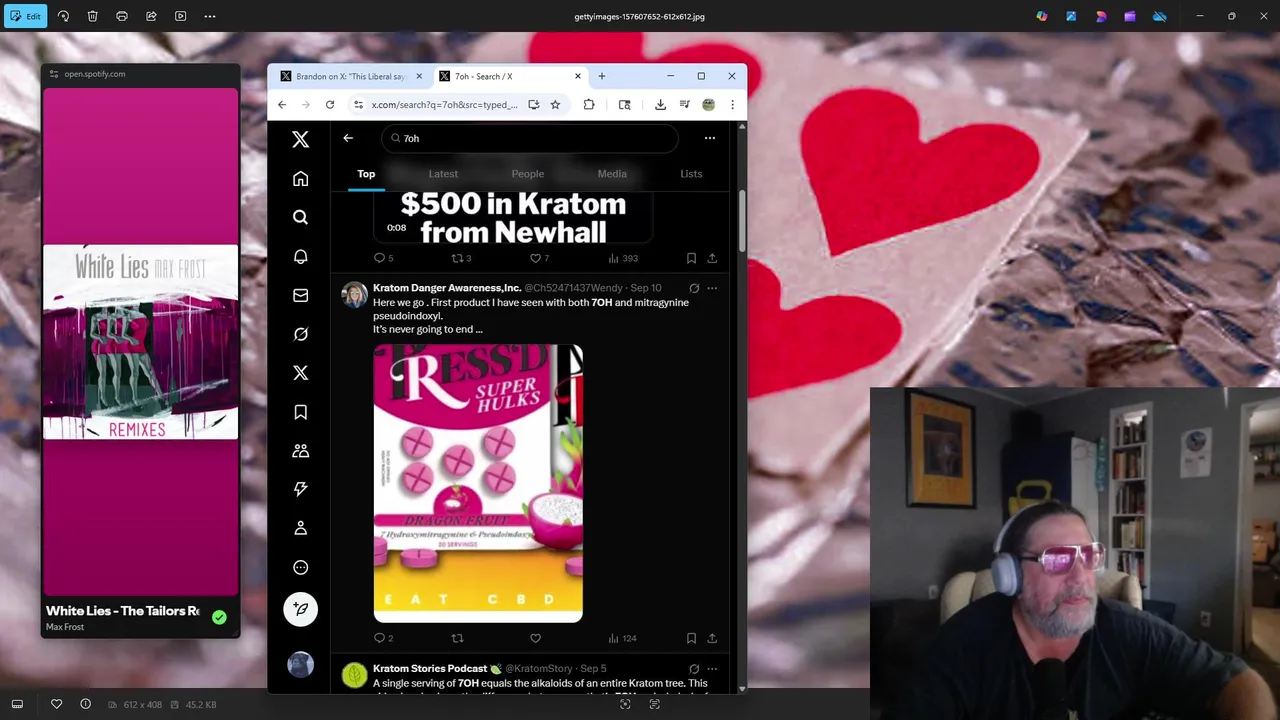Compose a new post button
The width and height of the screenshot is (1280, 720).
click(300, 609)
